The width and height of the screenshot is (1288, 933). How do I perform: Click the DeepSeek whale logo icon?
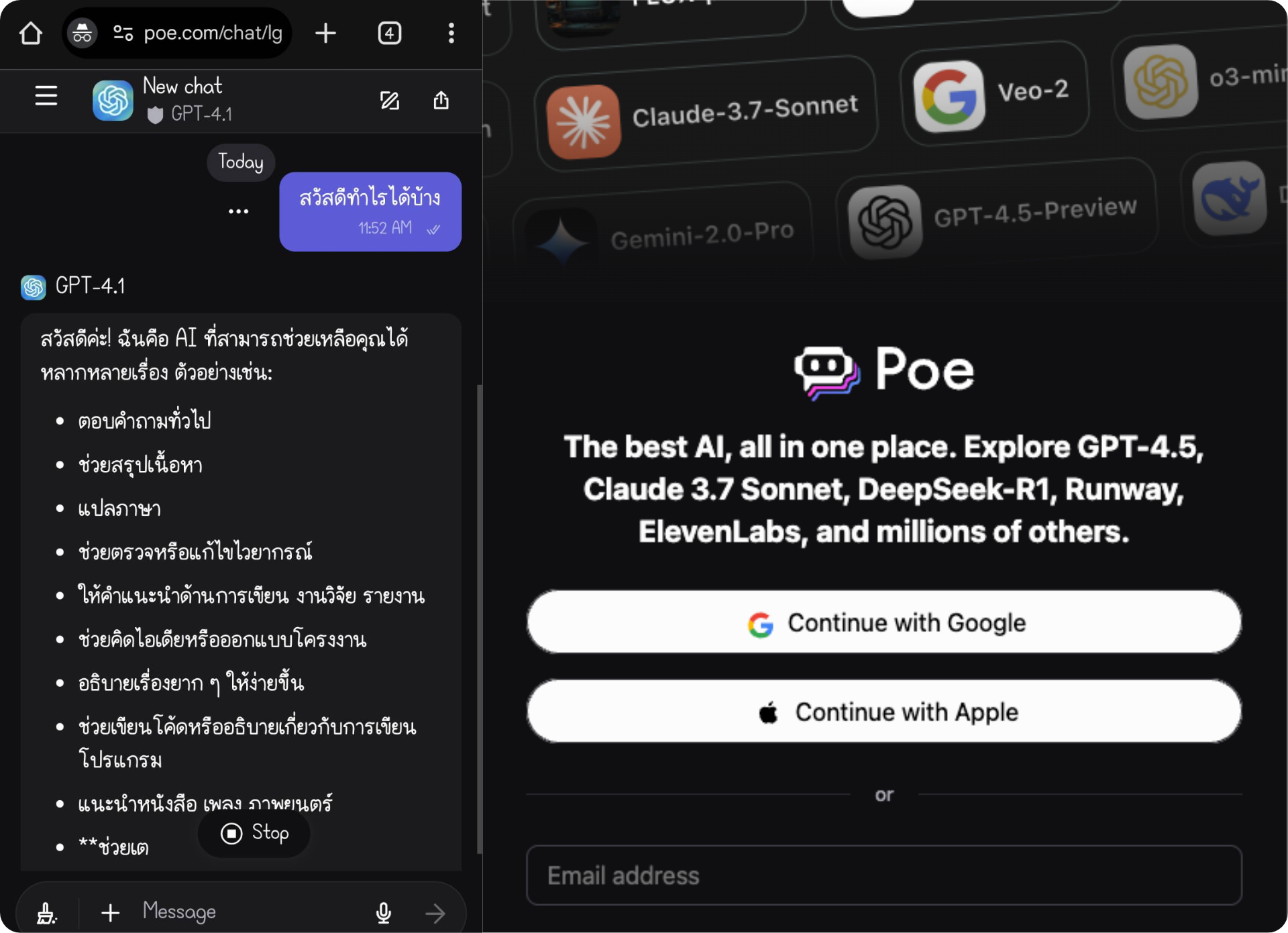pos(1229,199)
